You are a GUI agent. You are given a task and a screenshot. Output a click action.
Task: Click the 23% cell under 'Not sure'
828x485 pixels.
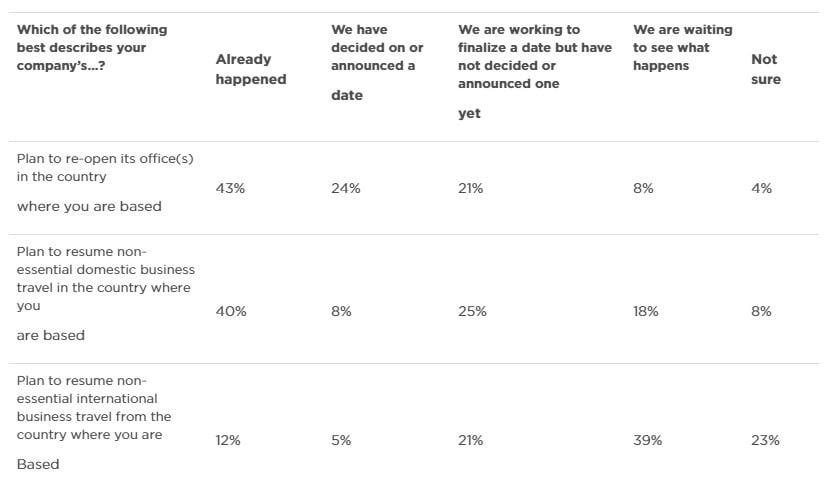[x=765, y=440]
